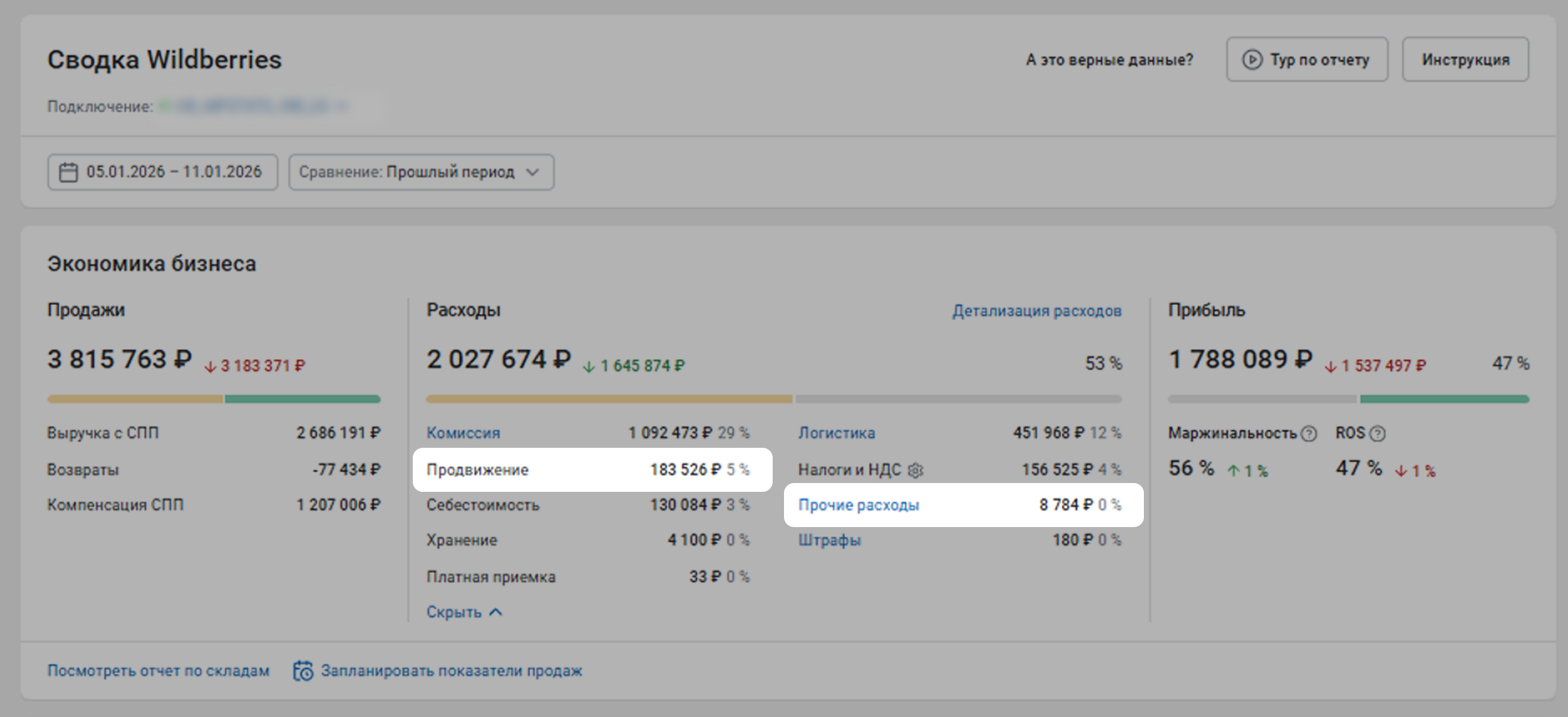Collapse expenses with the Скрыть chevron
This screenshot has width=1568, height=717.
click(496, 612)
